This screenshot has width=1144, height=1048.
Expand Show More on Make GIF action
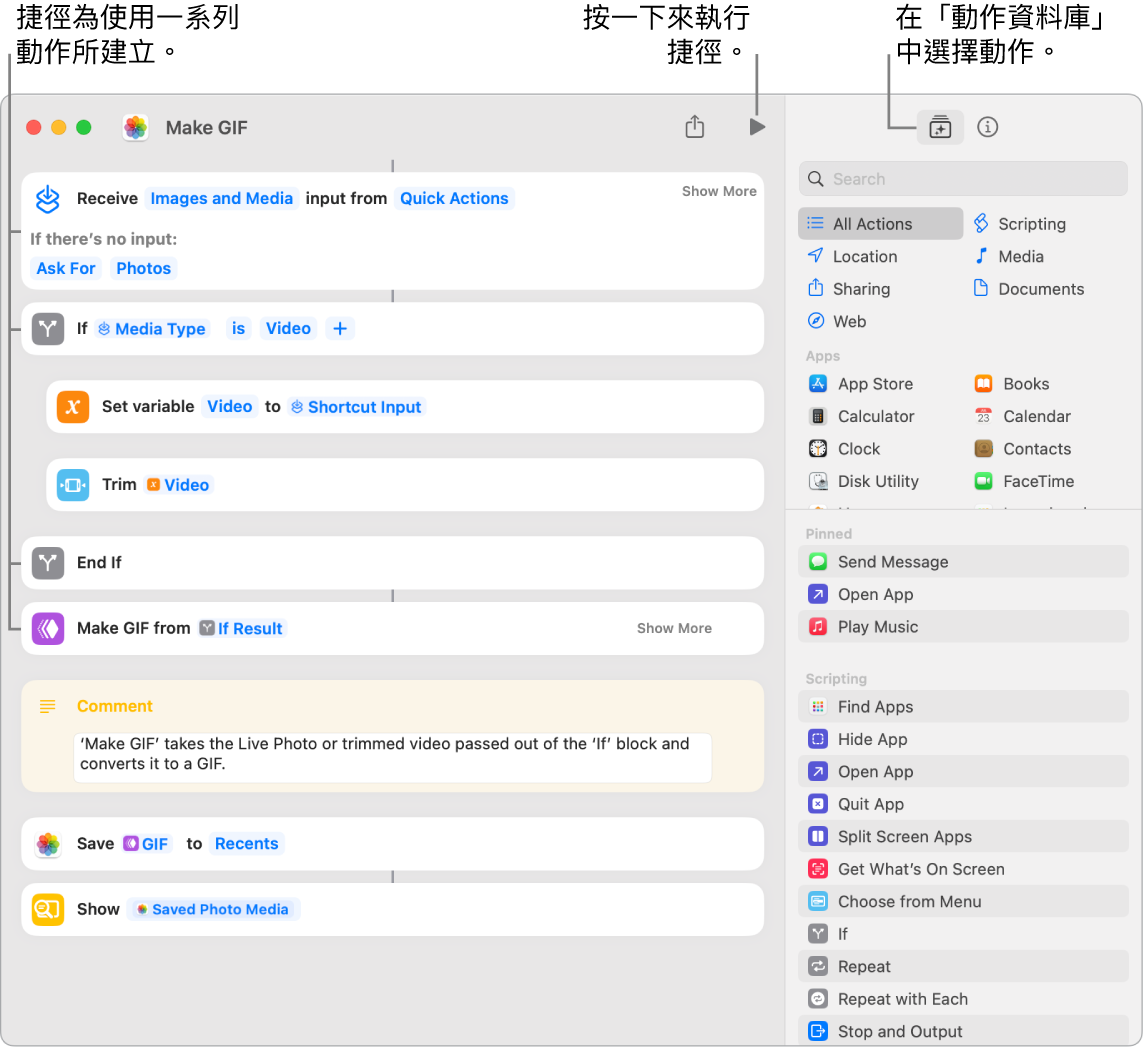click(673, 628)
